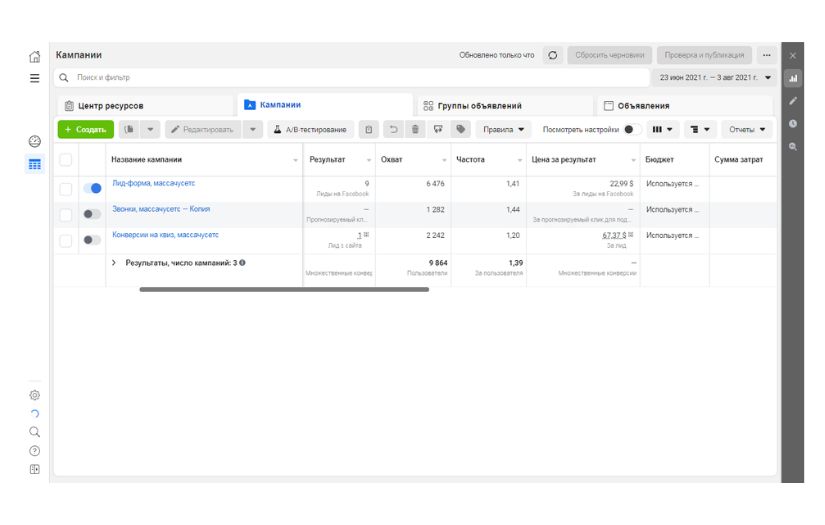The height and width of the screenshot is (525, 825).
Task: Open Результат column sort arrow
Action: coord(368,160)
